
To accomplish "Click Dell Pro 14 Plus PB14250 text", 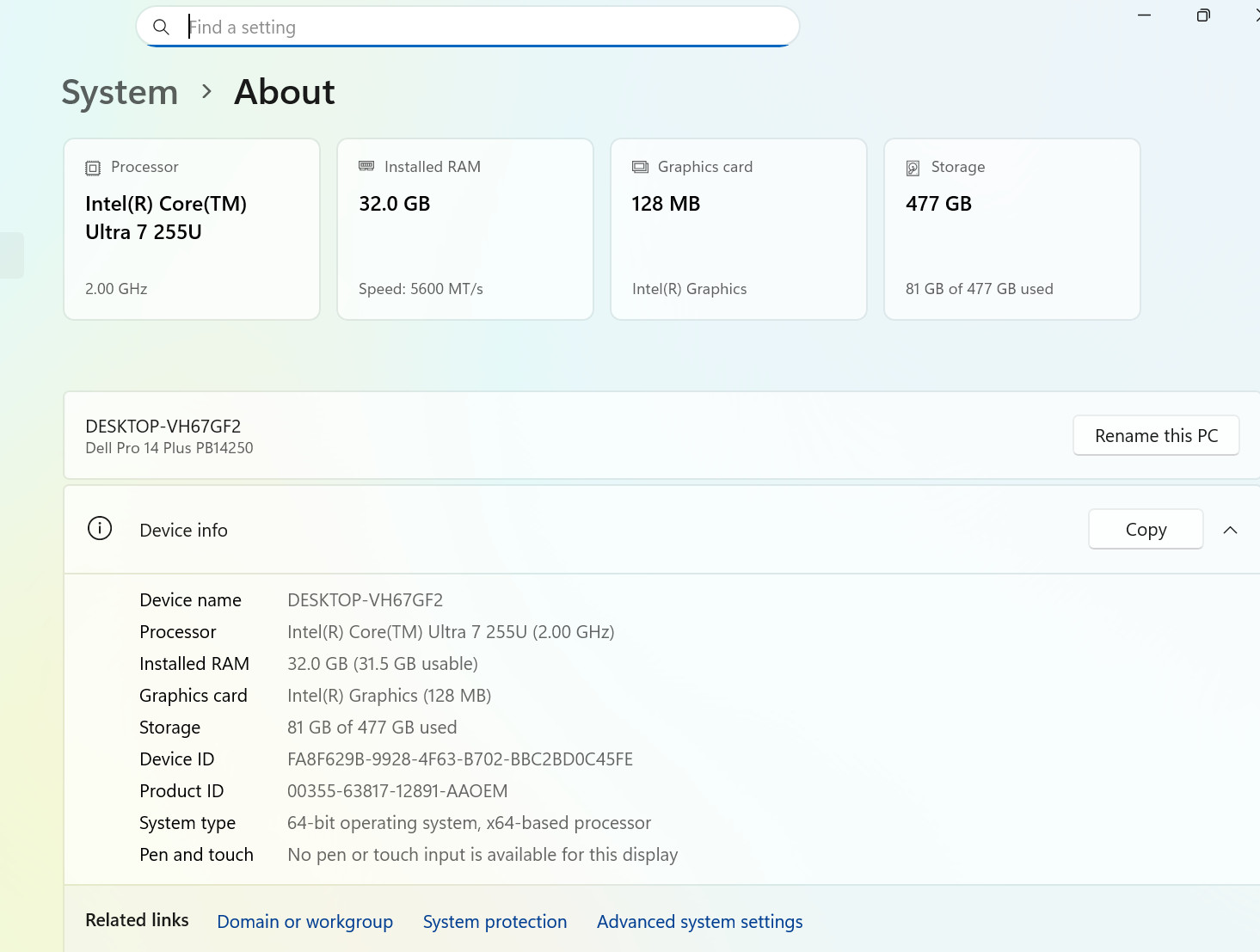I will point(169,448).
